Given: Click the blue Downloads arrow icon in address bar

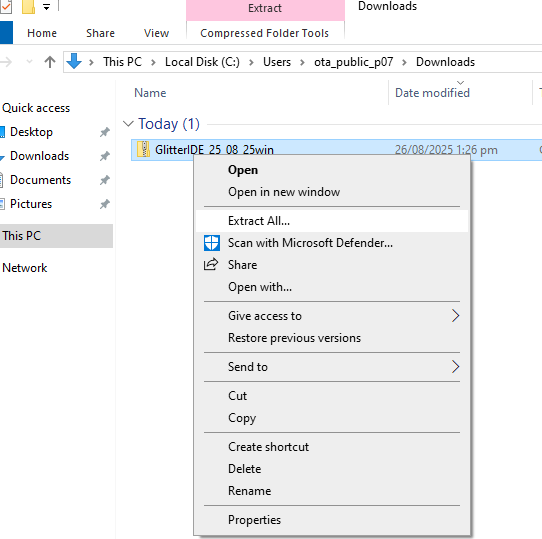Looking at the screenshot, I should click(x=74, y=61).
